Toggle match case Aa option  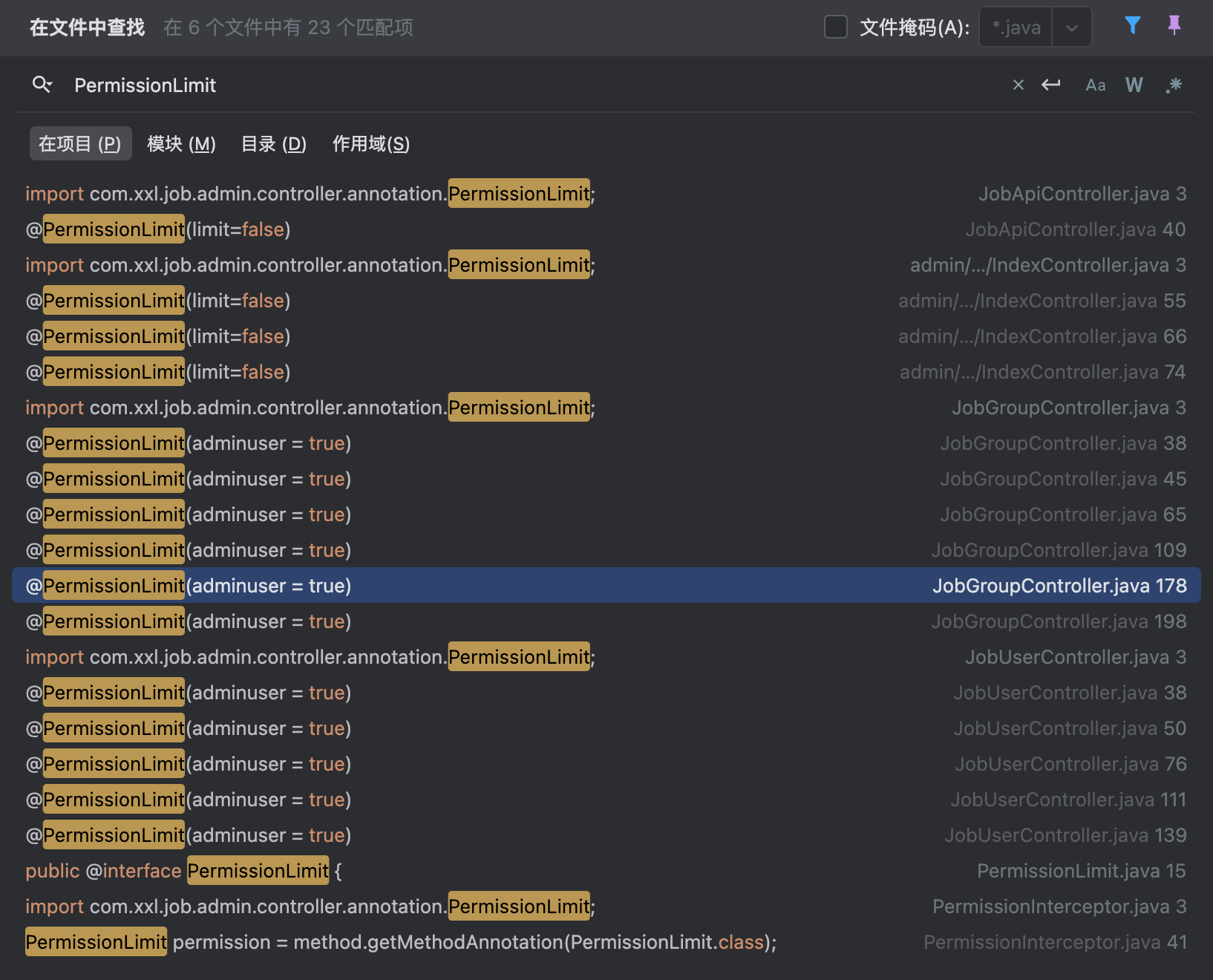1095,85
